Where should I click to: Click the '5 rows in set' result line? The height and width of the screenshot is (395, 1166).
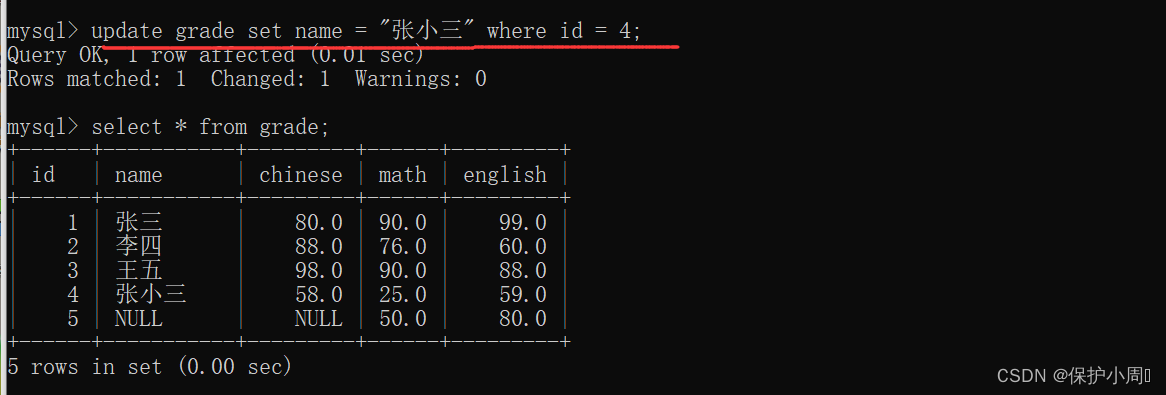(x=149, y=367)
